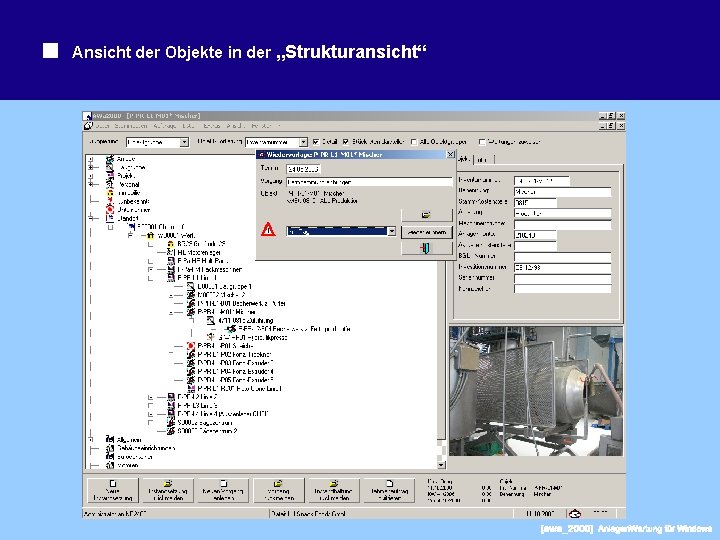Click the red X icon beside Unbekannt
This screenshot has width=720, height=540.
(x=110, y=201)
